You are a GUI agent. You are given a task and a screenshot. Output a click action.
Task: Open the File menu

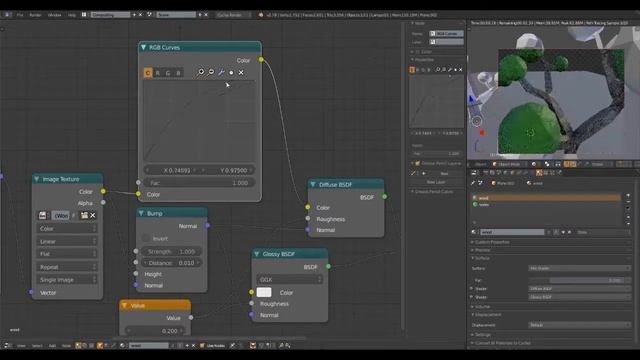20,15
